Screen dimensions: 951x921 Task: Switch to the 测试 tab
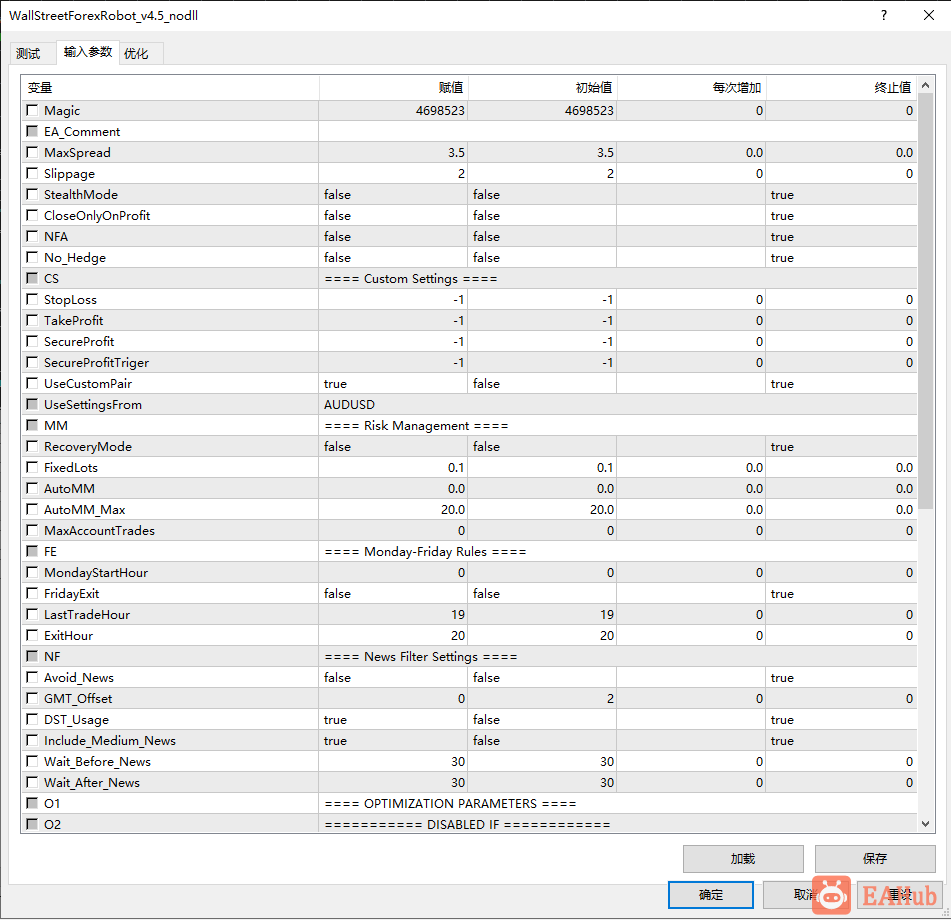[x=28, y=53]
